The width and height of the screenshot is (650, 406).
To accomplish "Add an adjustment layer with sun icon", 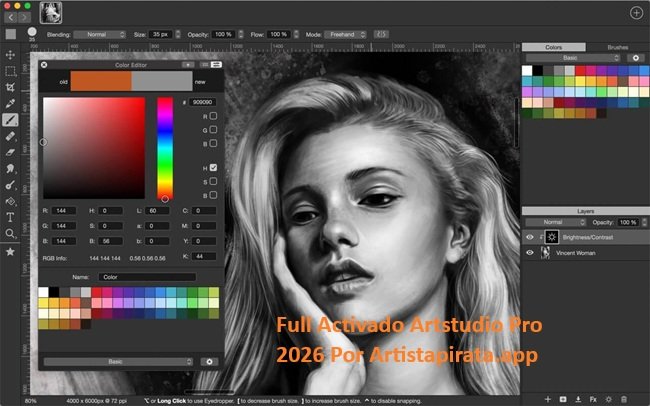I will coord(608,399).
